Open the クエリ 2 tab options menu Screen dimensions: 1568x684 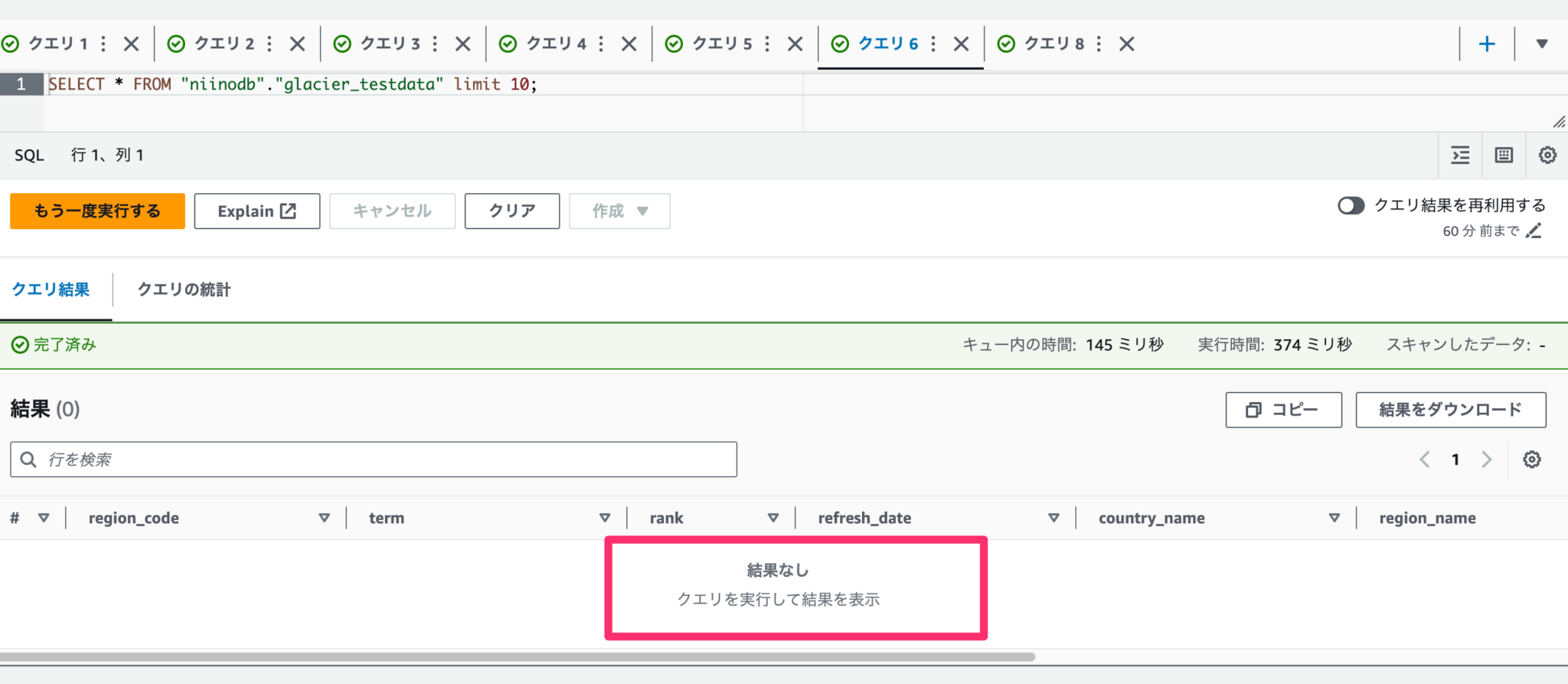269,44
